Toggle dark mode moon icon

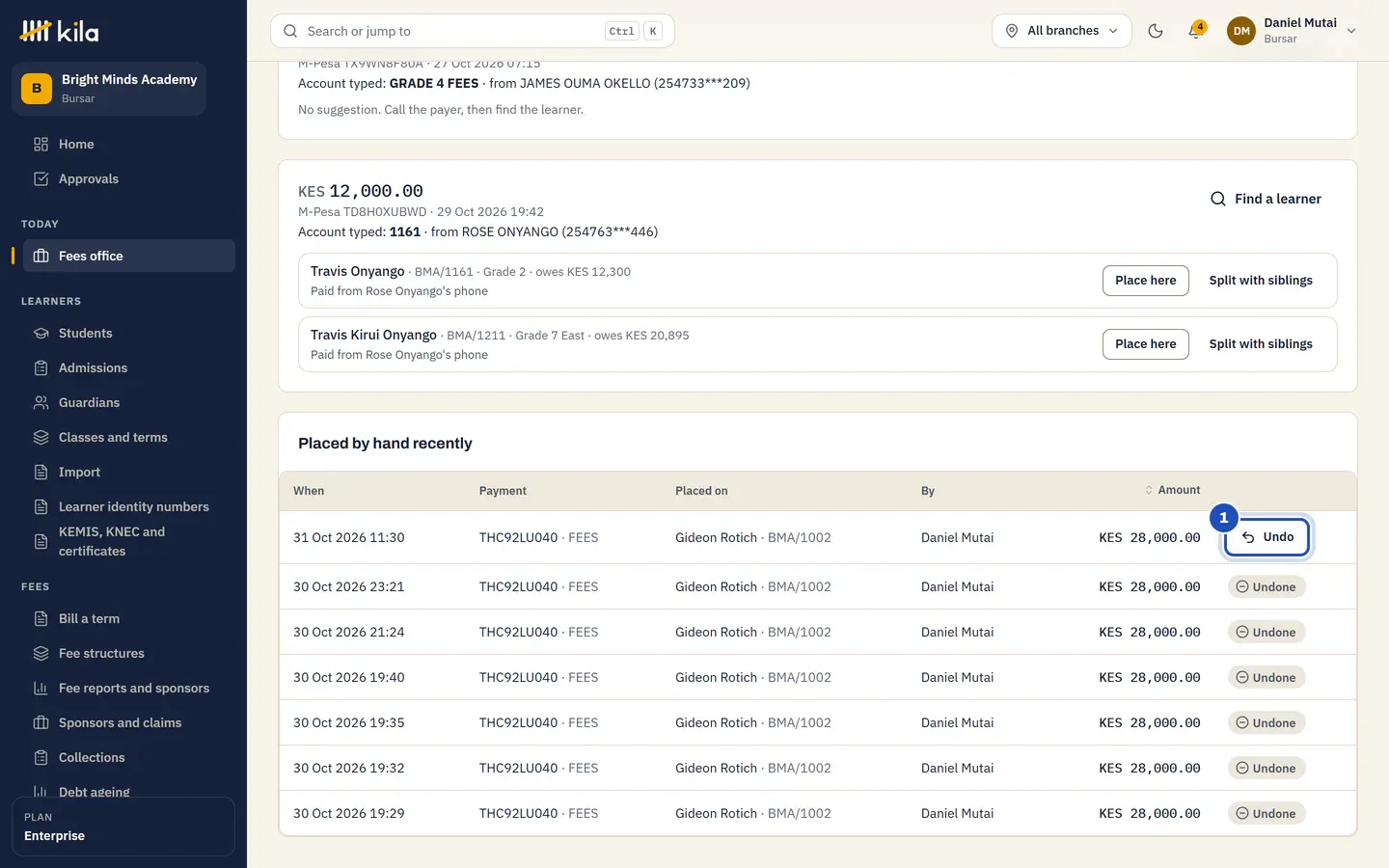[x=1156, y=31]
